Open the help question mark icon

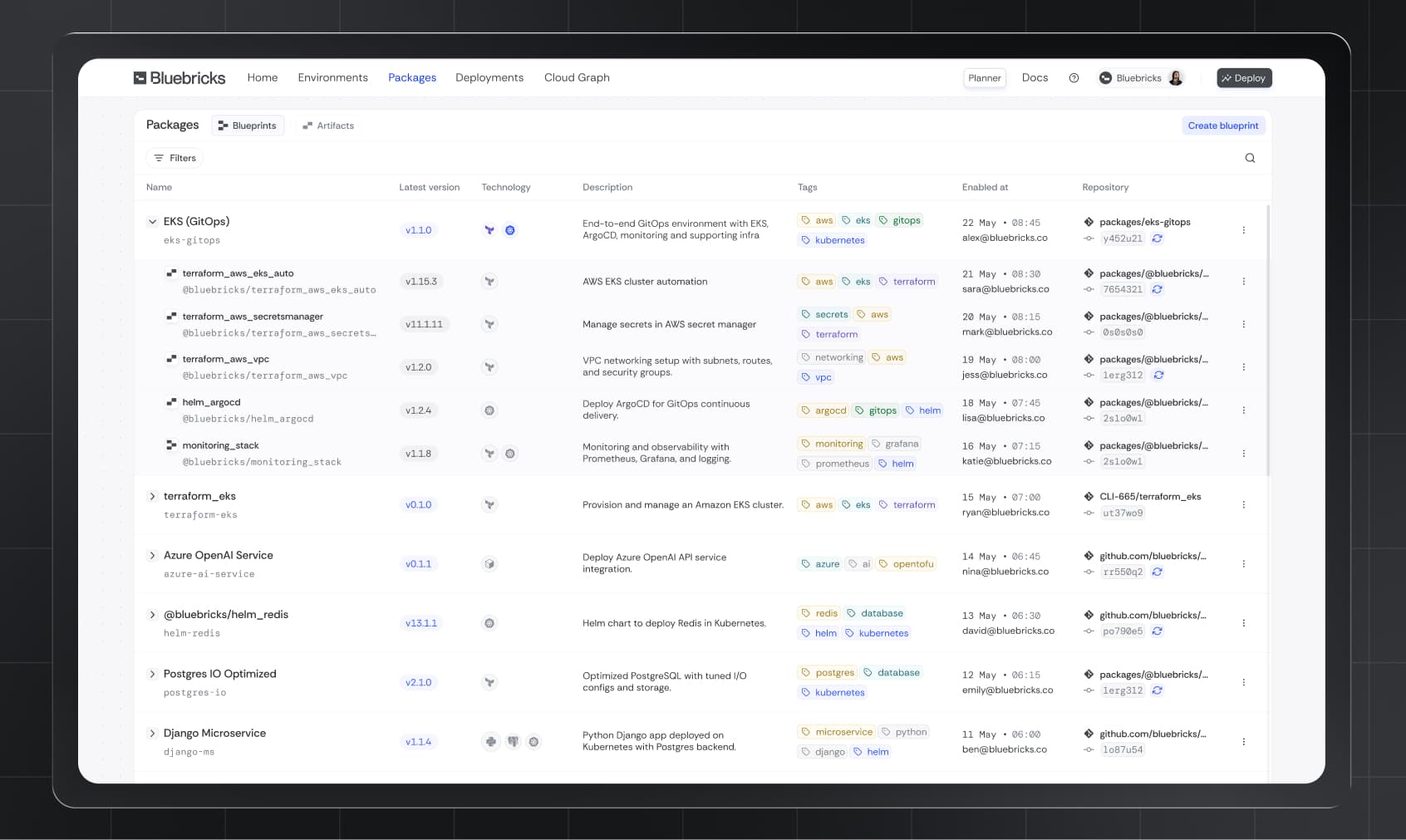click(x=1074, y=78)
